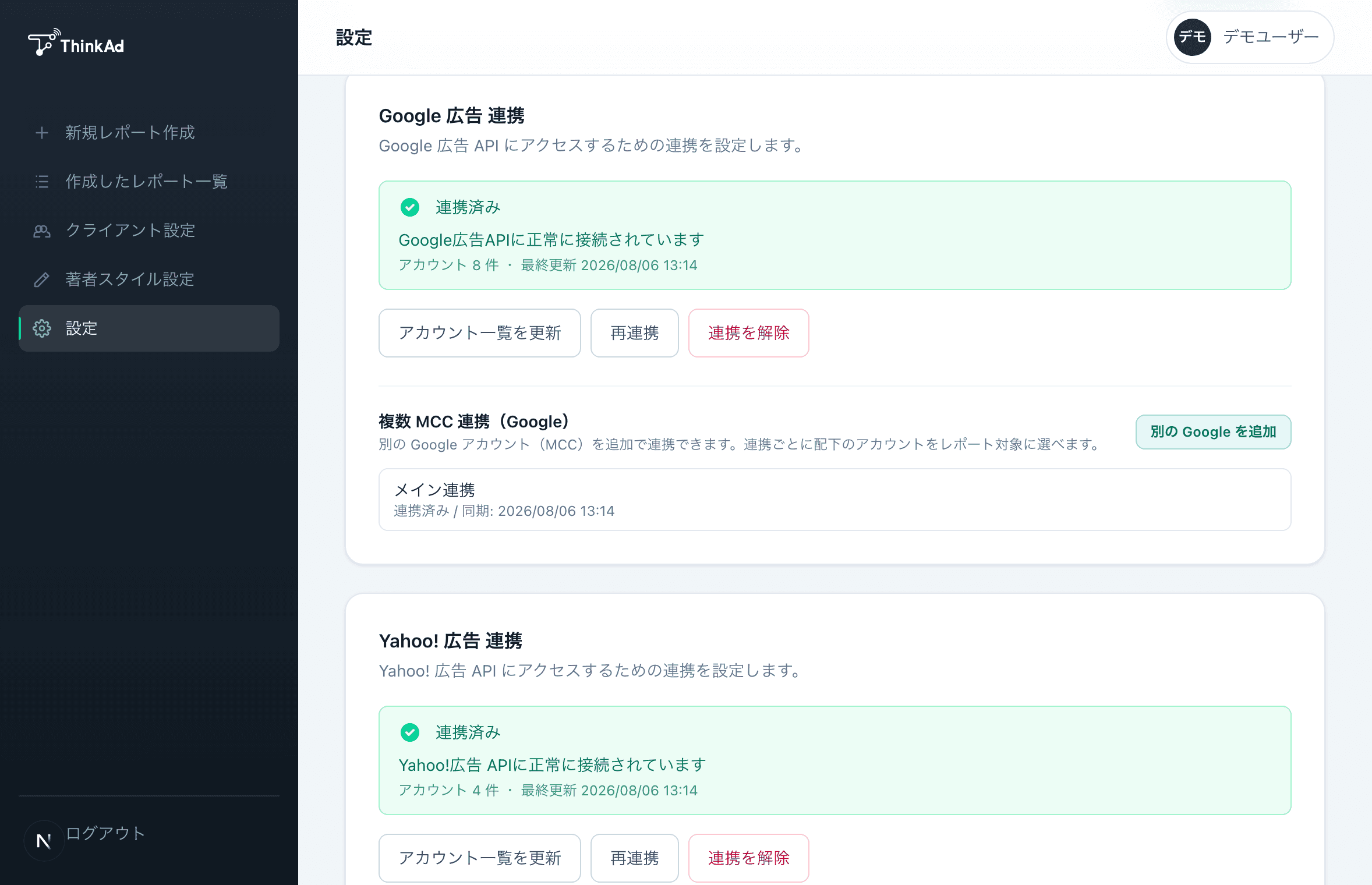
Task: Click the gear icon for 設定
Action: tap(42, 328)
